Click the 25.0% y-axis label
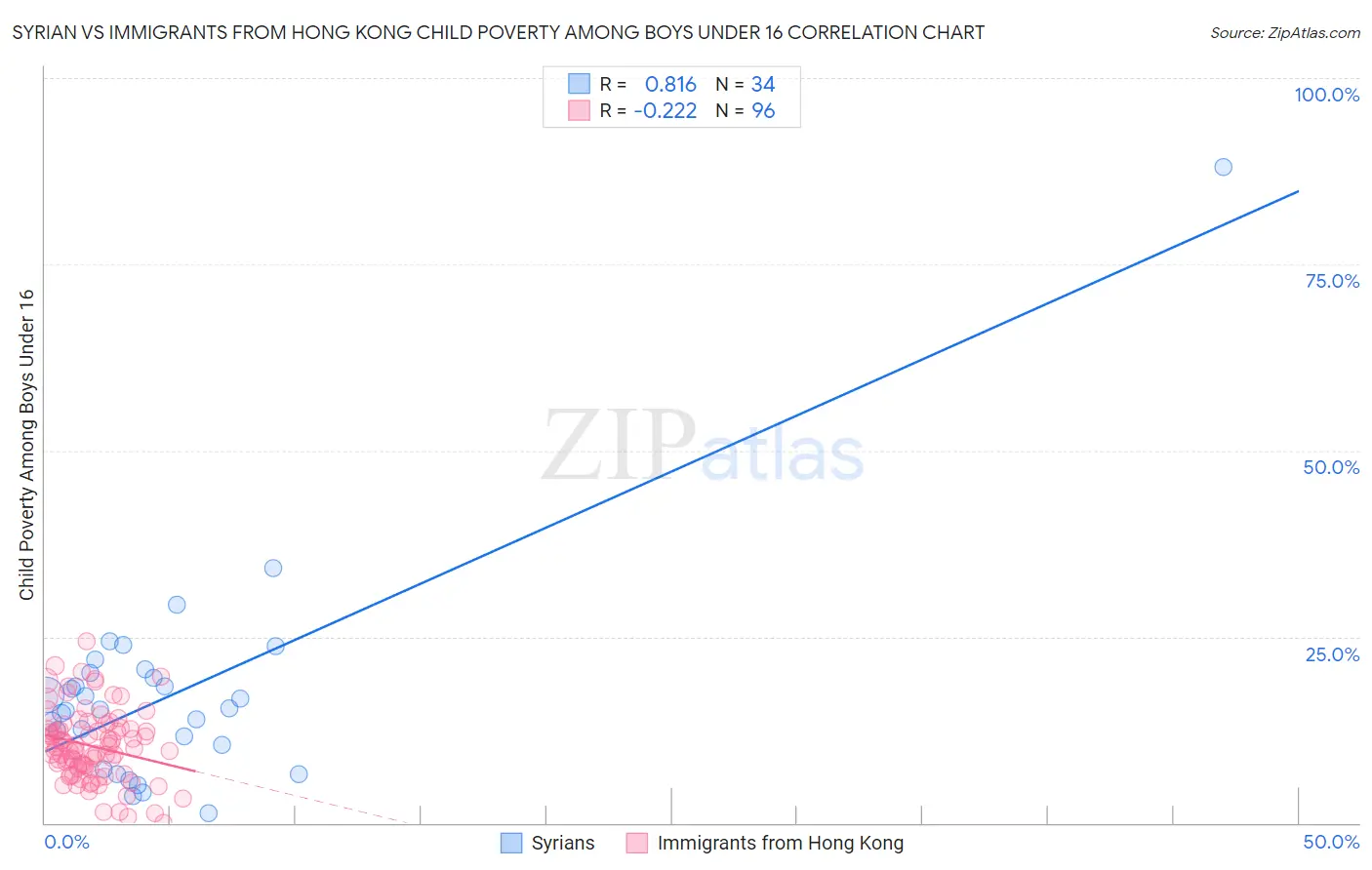The image size is (1372, 870). click(1332, 654)
